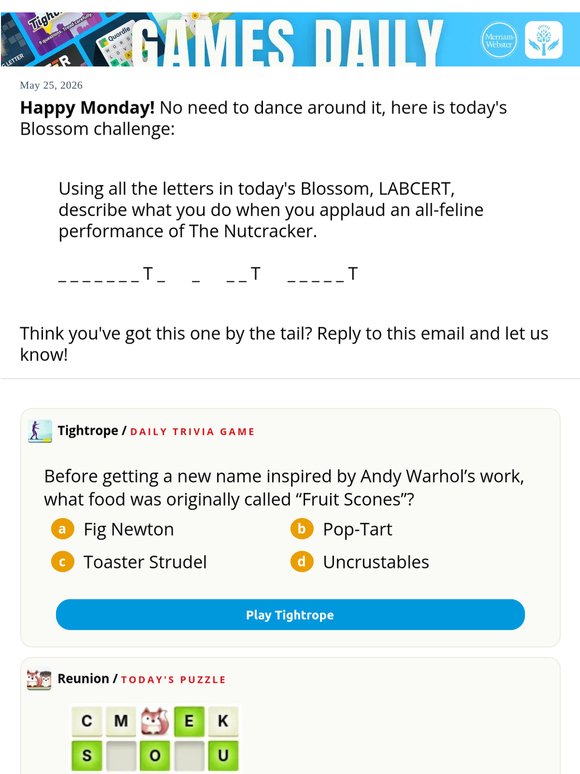Click the M tile in Reunion puzzle

pos(121,721)
